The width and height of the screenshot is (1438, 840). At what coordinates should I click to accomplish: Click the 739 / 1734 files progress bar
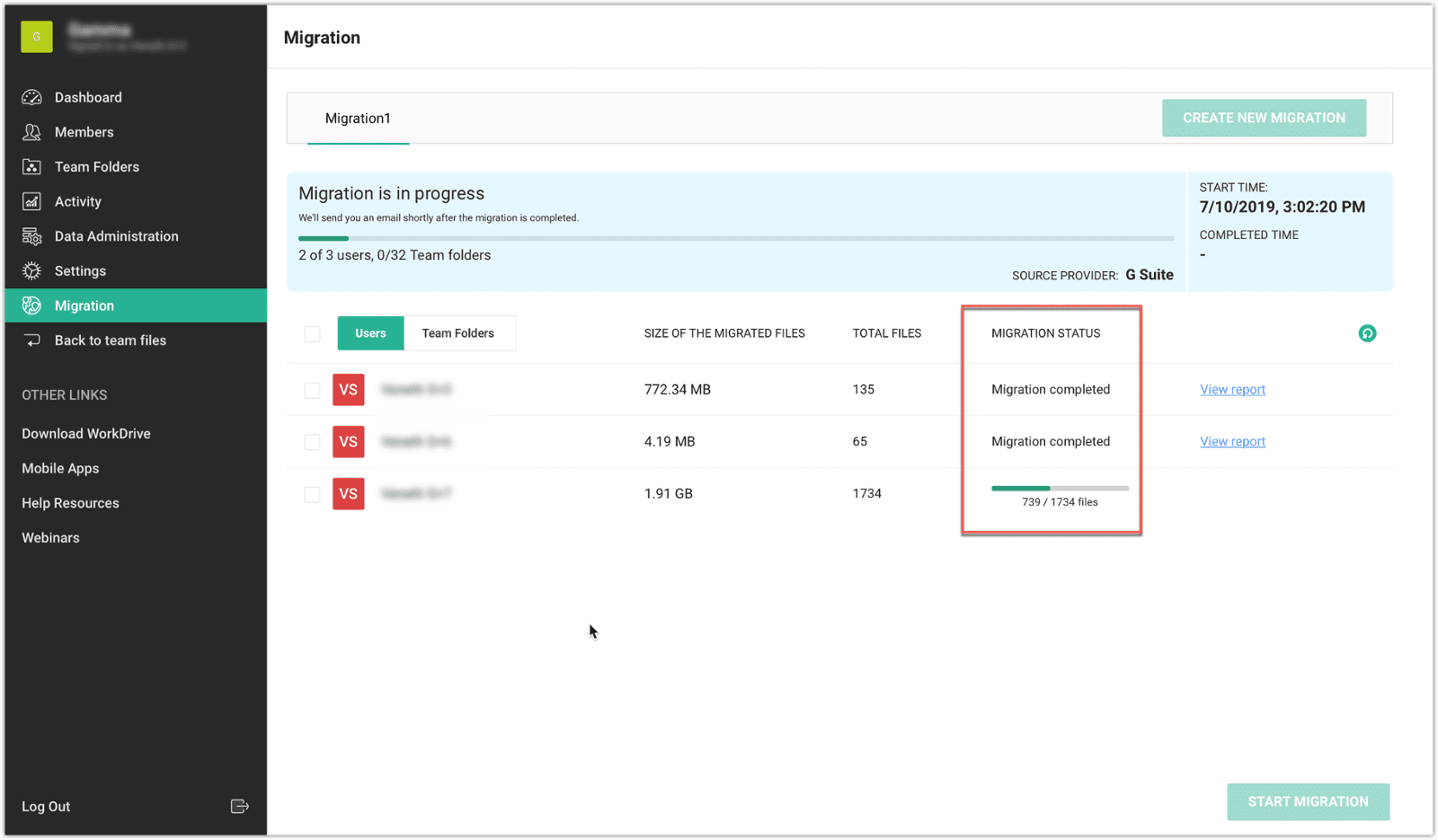(x=1060, y=489)
